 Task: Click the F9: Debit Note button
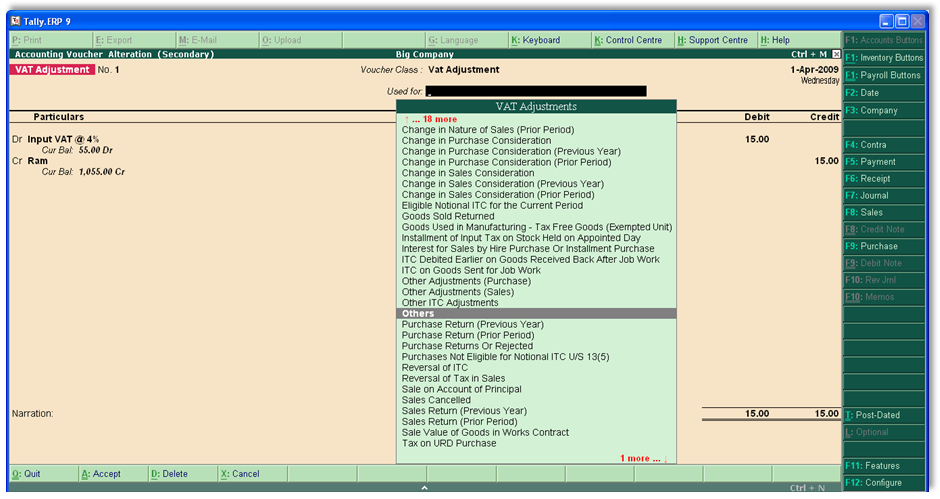click(884, 263)
